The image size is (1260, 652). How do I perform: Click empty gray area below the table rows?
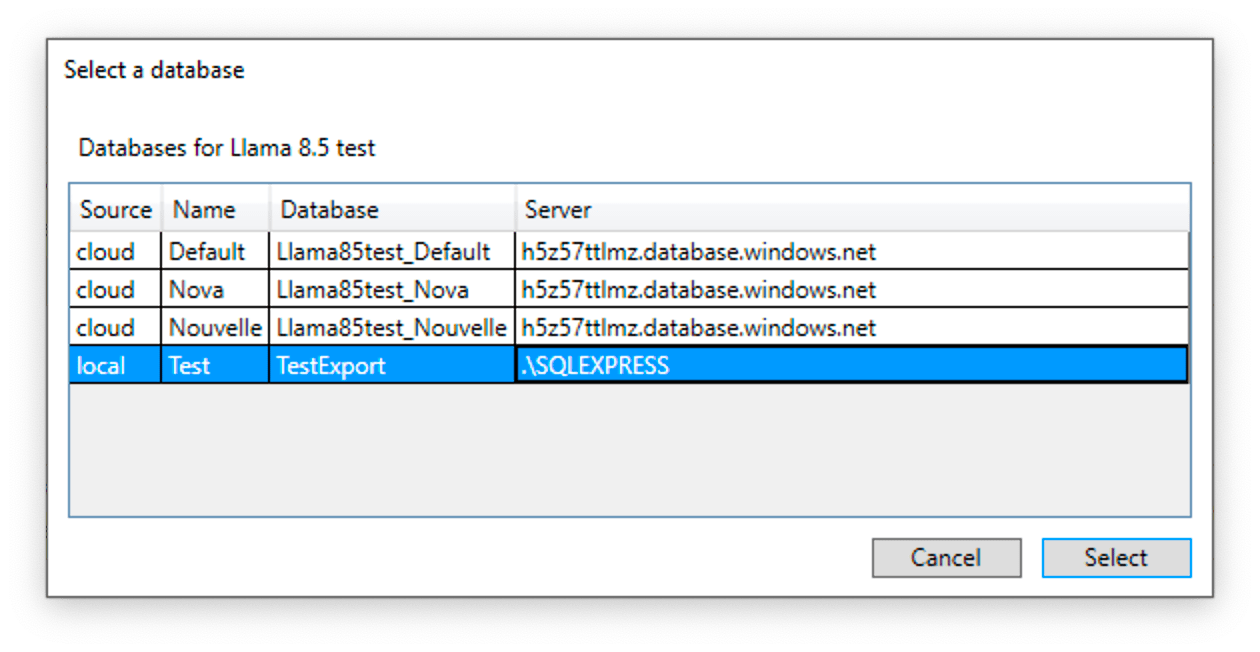point(628,450)
